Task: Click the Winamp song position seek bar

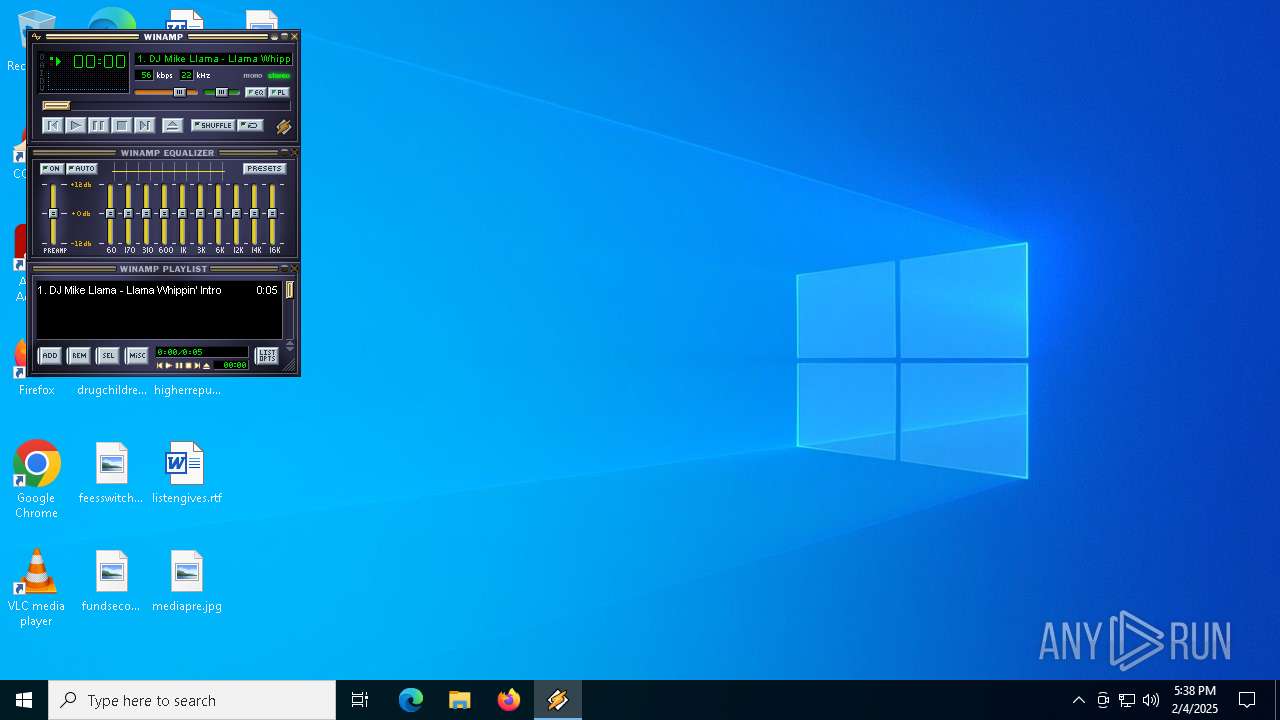Action: pos(166,105)
